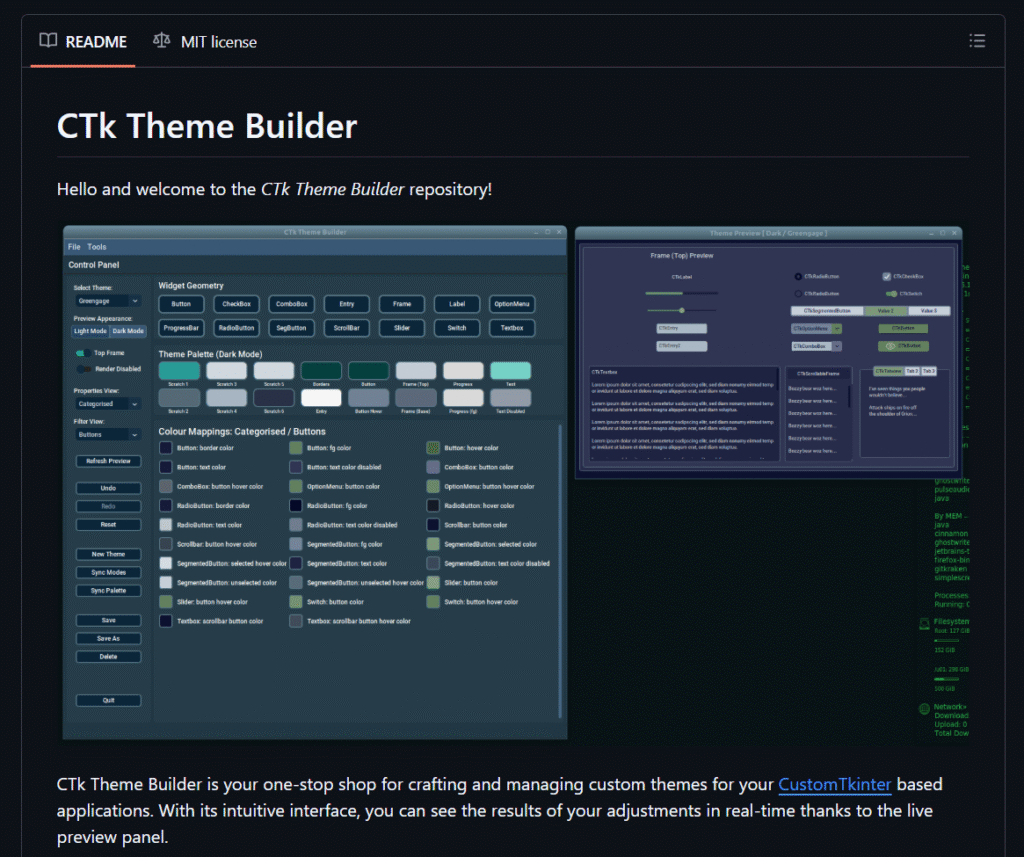This screenshot has height=857, width=1024.
Task: Click inside the CTkTextbox lorem ipsum area
Action: [x=684, y=413]
